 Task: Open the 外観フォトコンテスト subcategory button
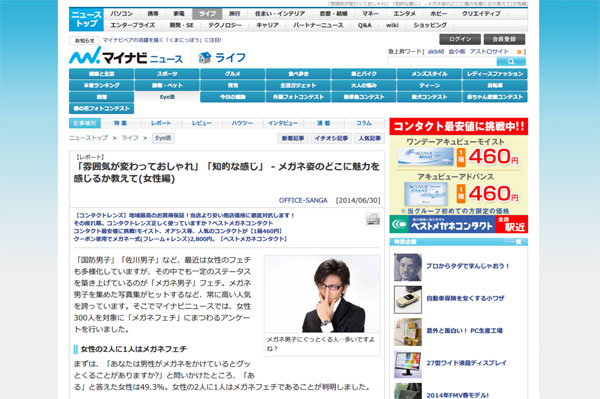pos(298,97)
